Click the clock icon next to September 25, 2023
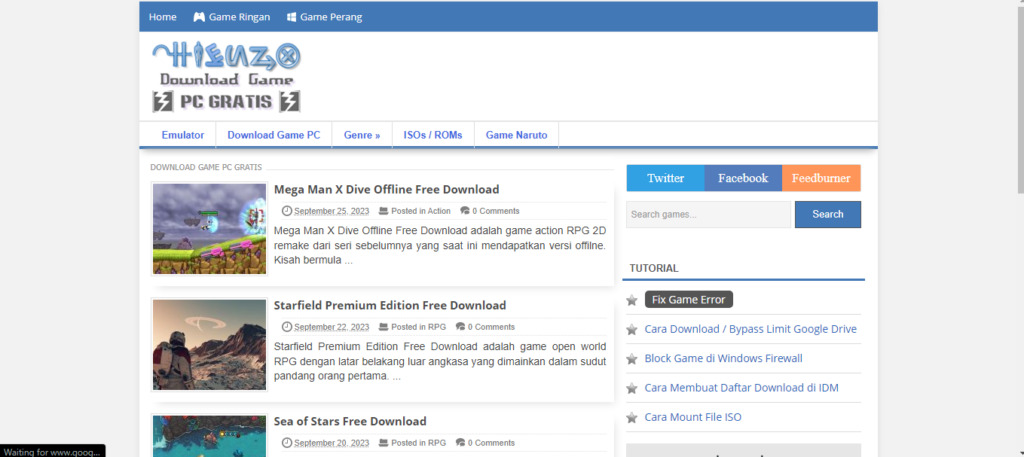The height and width of the screenshot is (457, 1024). [x=287, y=211]
